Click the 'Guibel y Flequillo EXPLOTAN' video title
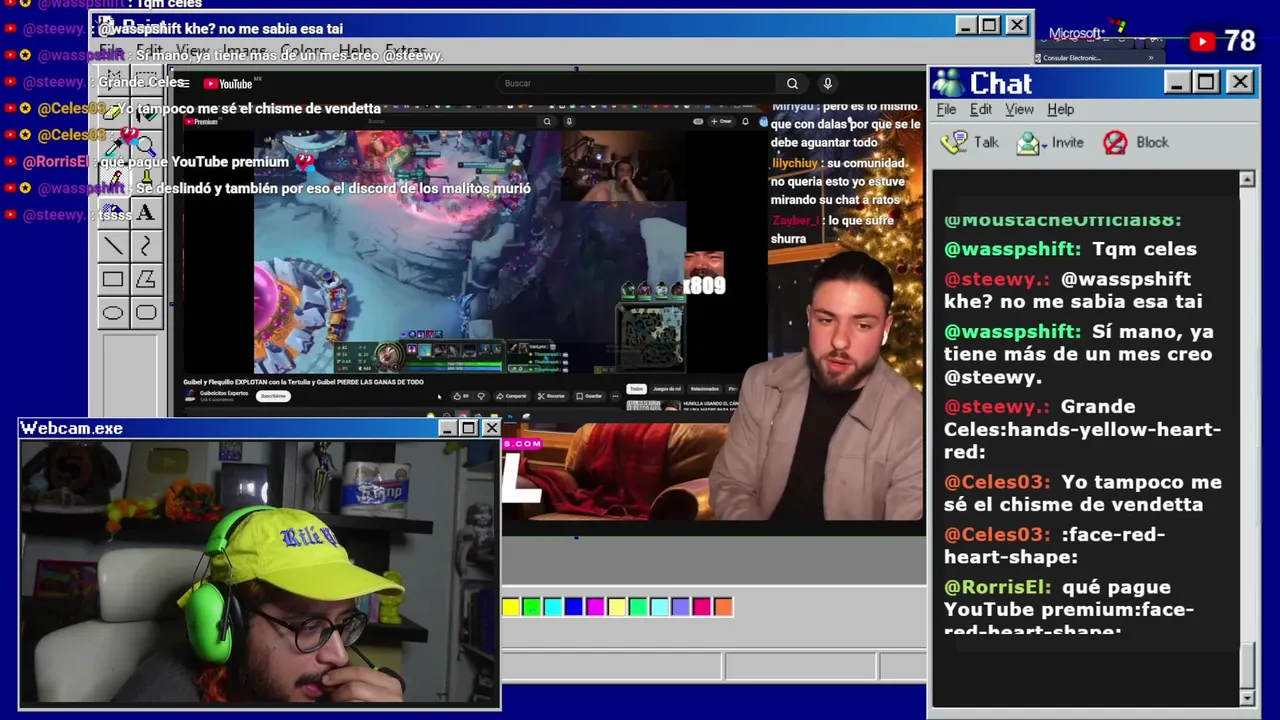The width and height of the screenshot is (1280, 720). [x=303, y=382]
